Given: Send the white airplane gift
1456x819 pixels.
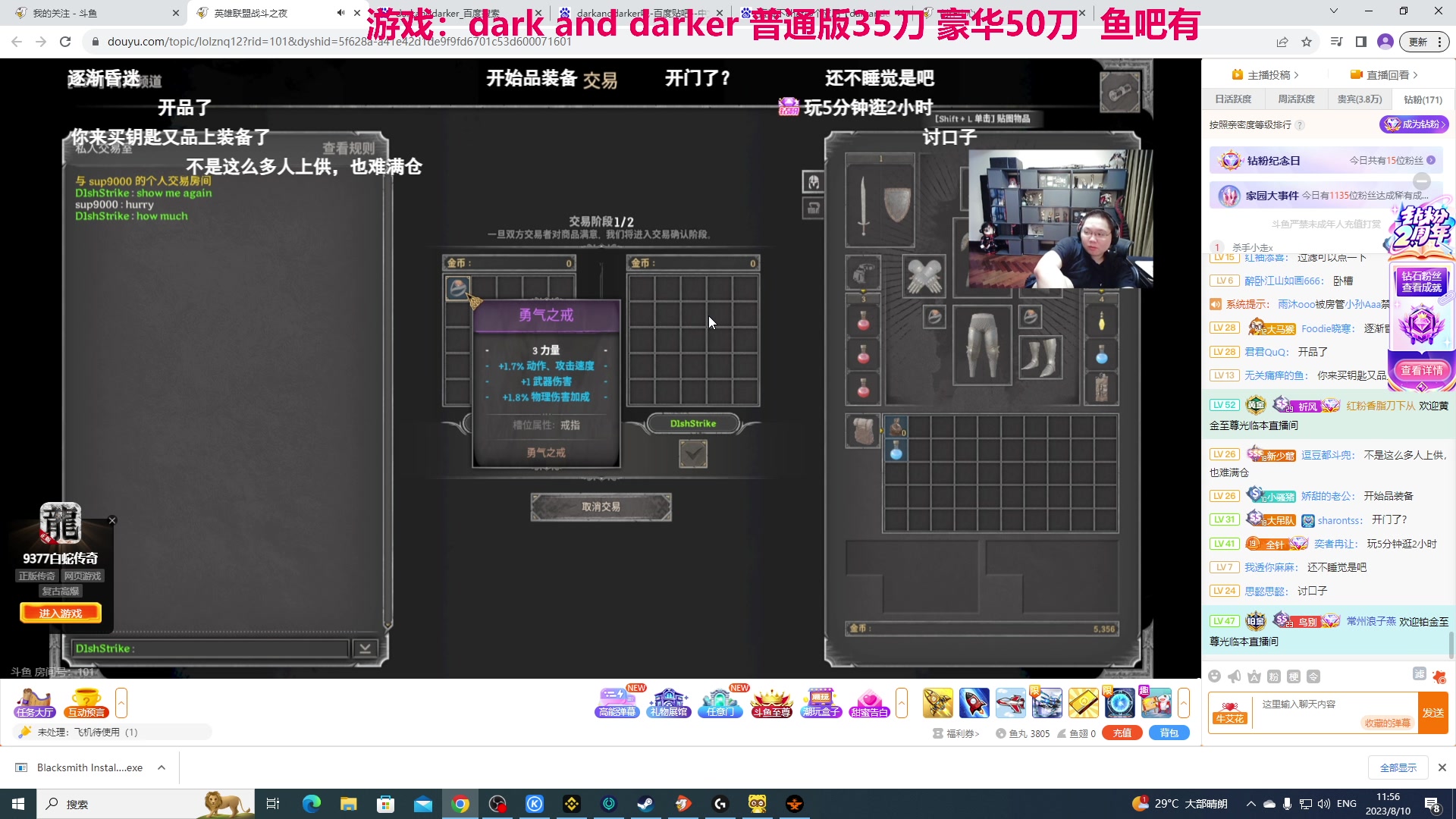Looking at the screenshot, I should pyautogui.click(x=1011, y=703).
